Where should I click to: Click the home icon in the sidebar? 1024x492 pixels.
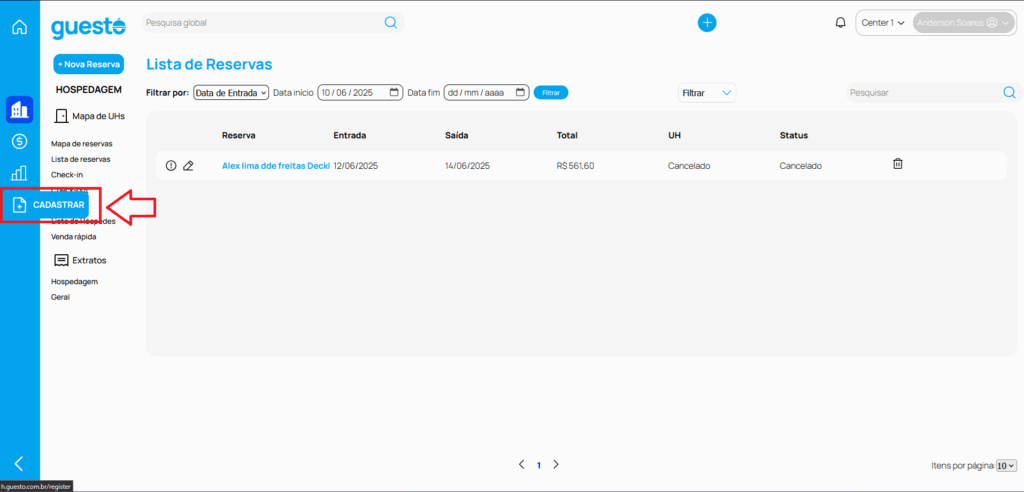[x=19, y=27]
